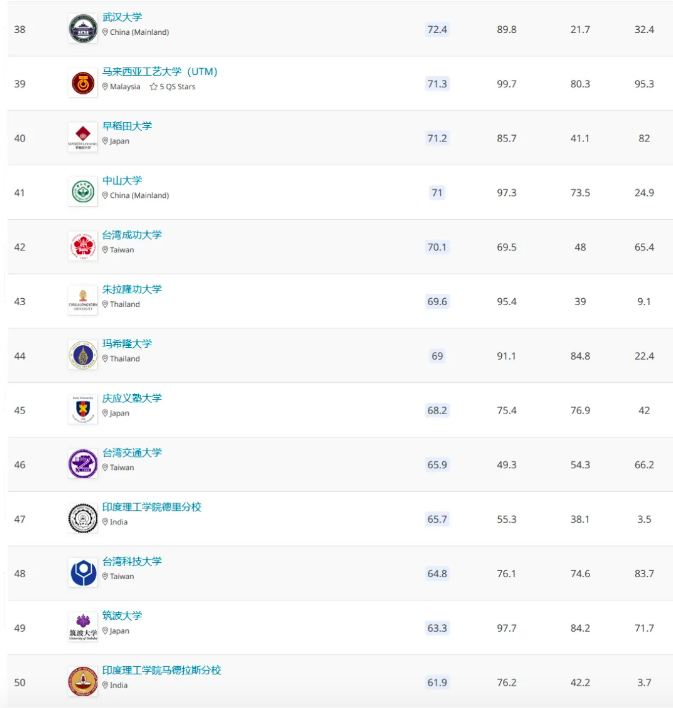Click the Keio University crest logo
673x708 pixels.
(83, 410)
